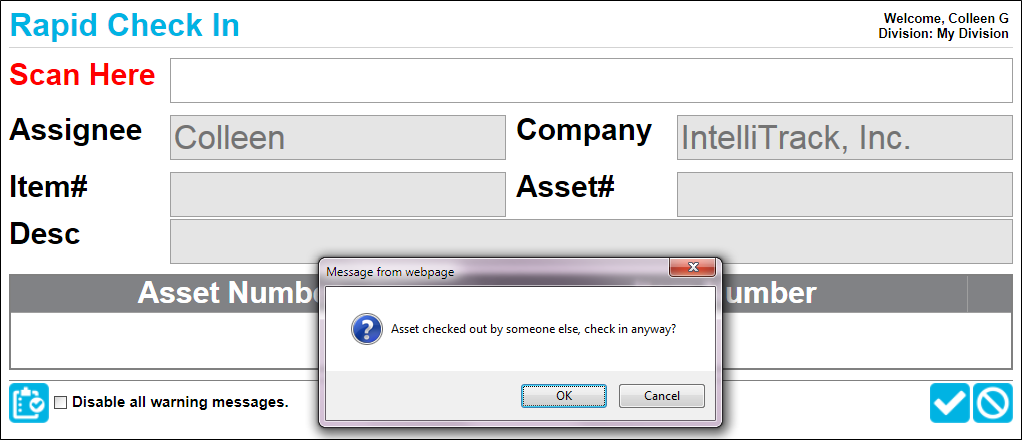1022x440 pixels.
Task: Click the Message from webpage title bar
Action: [495, 271]
